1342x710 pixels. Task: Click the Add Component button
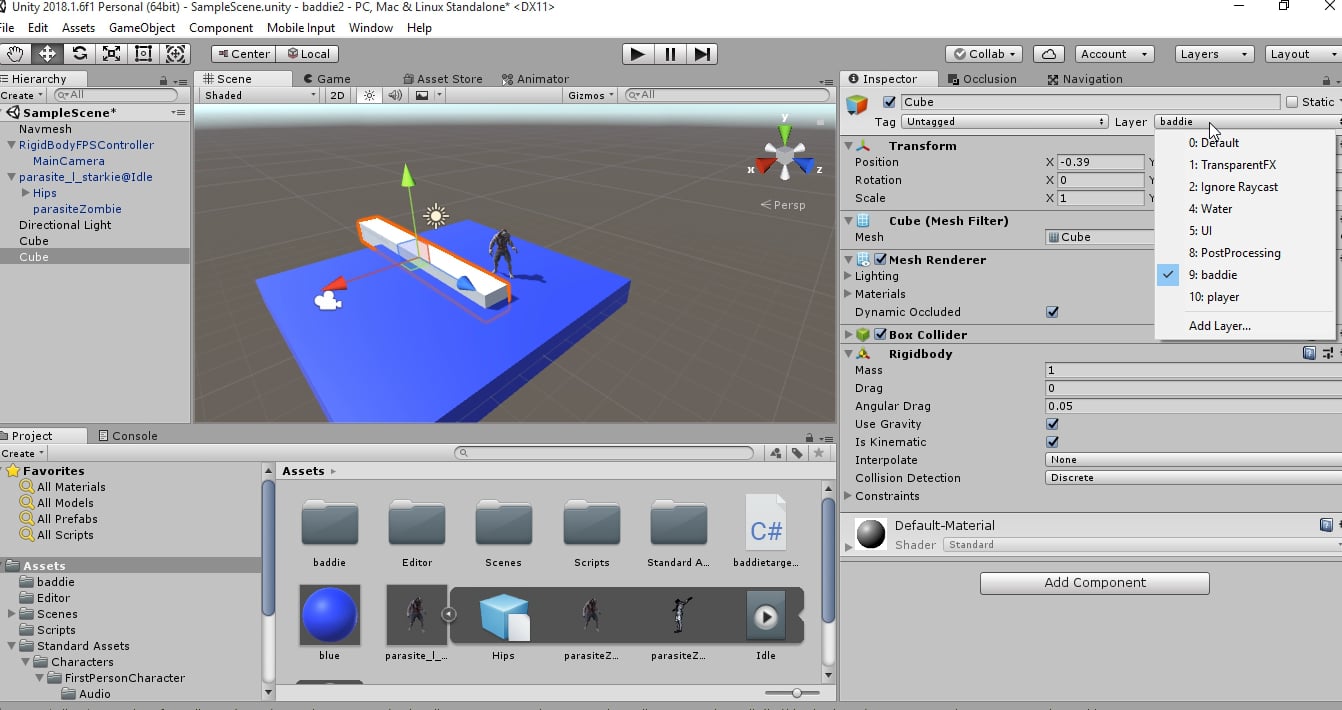1095,583
